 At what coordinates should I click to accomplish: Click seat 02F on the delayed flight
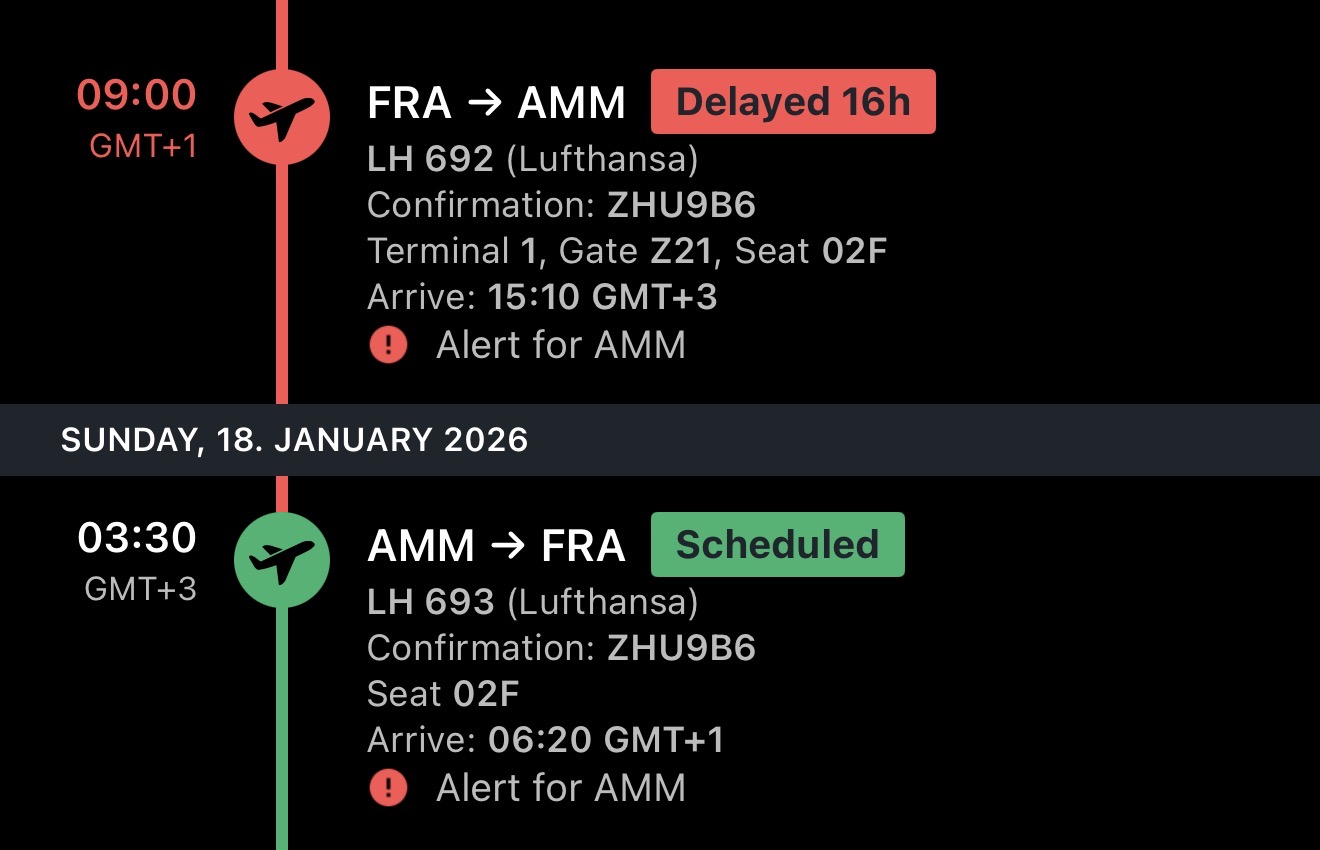(855, 250)
